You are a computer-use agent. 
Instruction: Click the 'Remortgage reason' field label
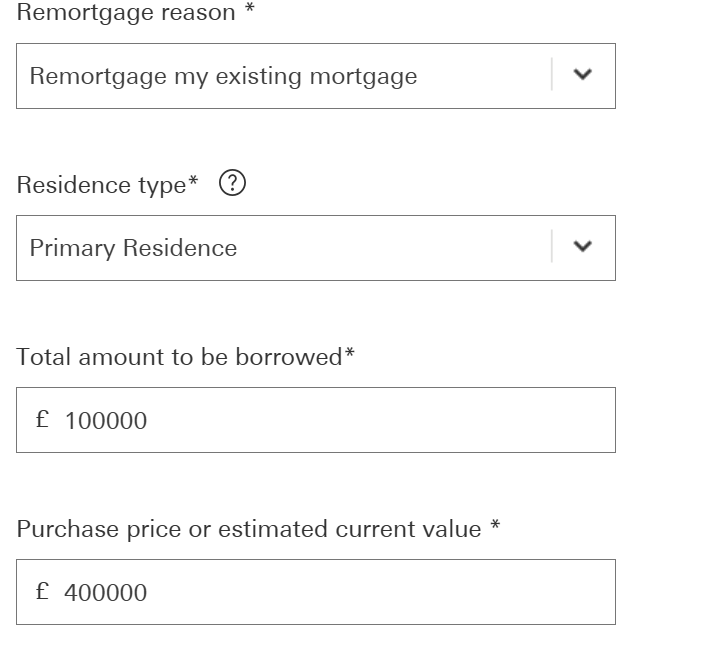pyautogui.click(x=126, y=13)
